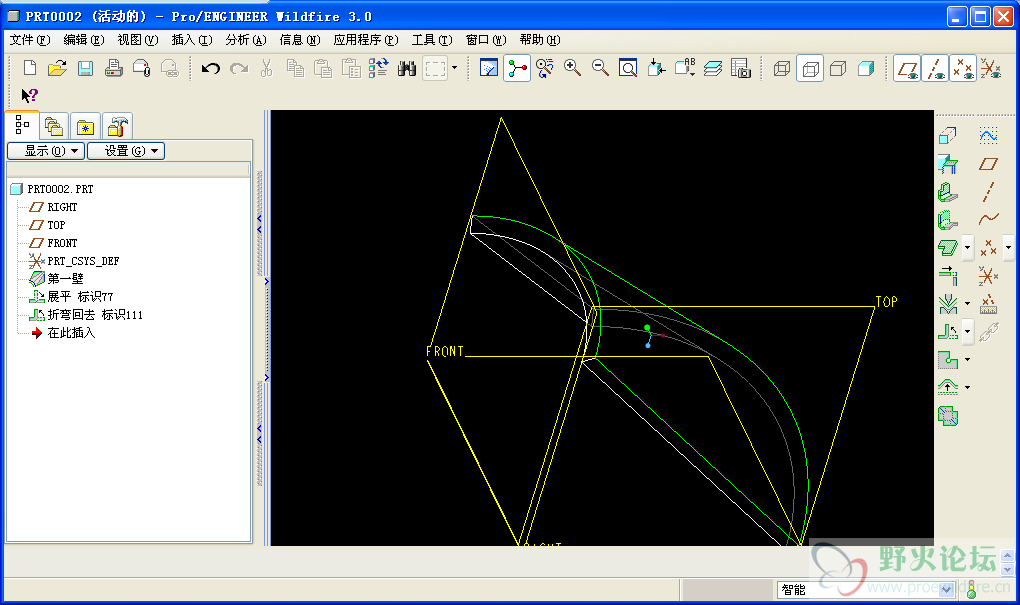Repaint the graphics window
1020x605 pixels.
click(x=489, y=68)
